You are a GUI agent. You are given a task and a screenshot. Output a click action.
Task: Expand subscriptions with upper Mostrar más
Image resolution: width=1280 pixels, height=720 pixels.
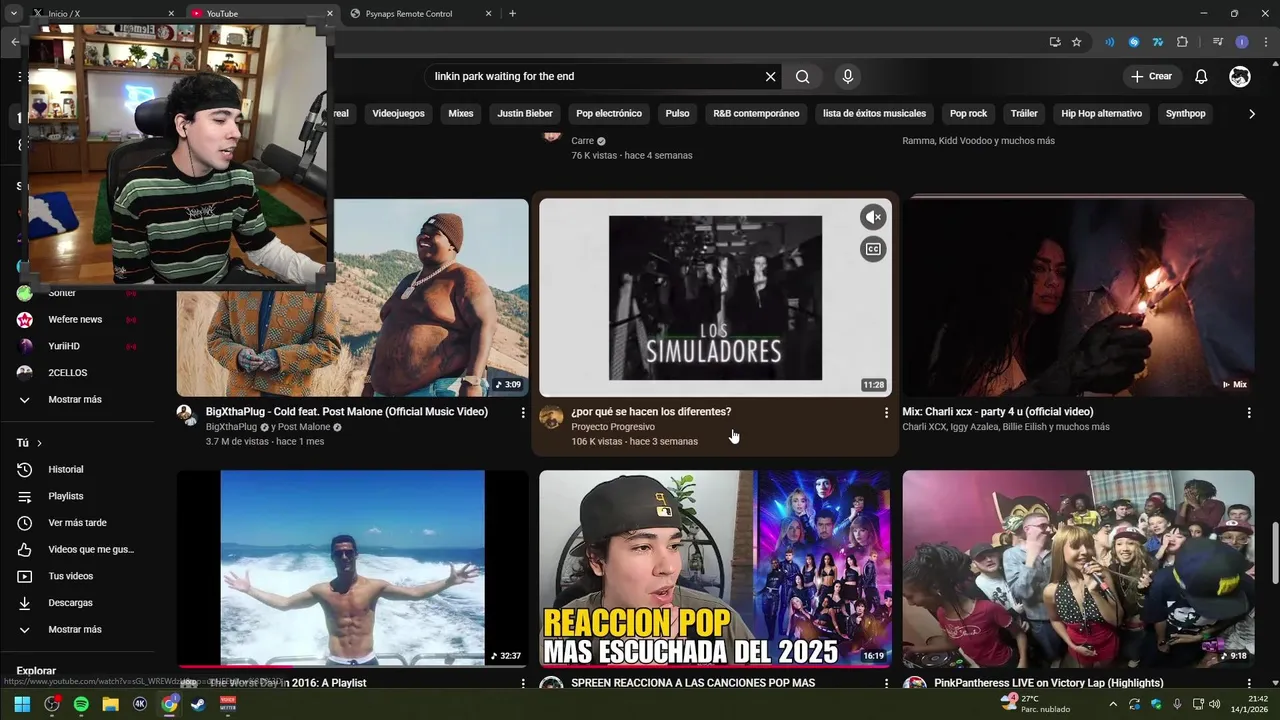click(x=75, y=399)
